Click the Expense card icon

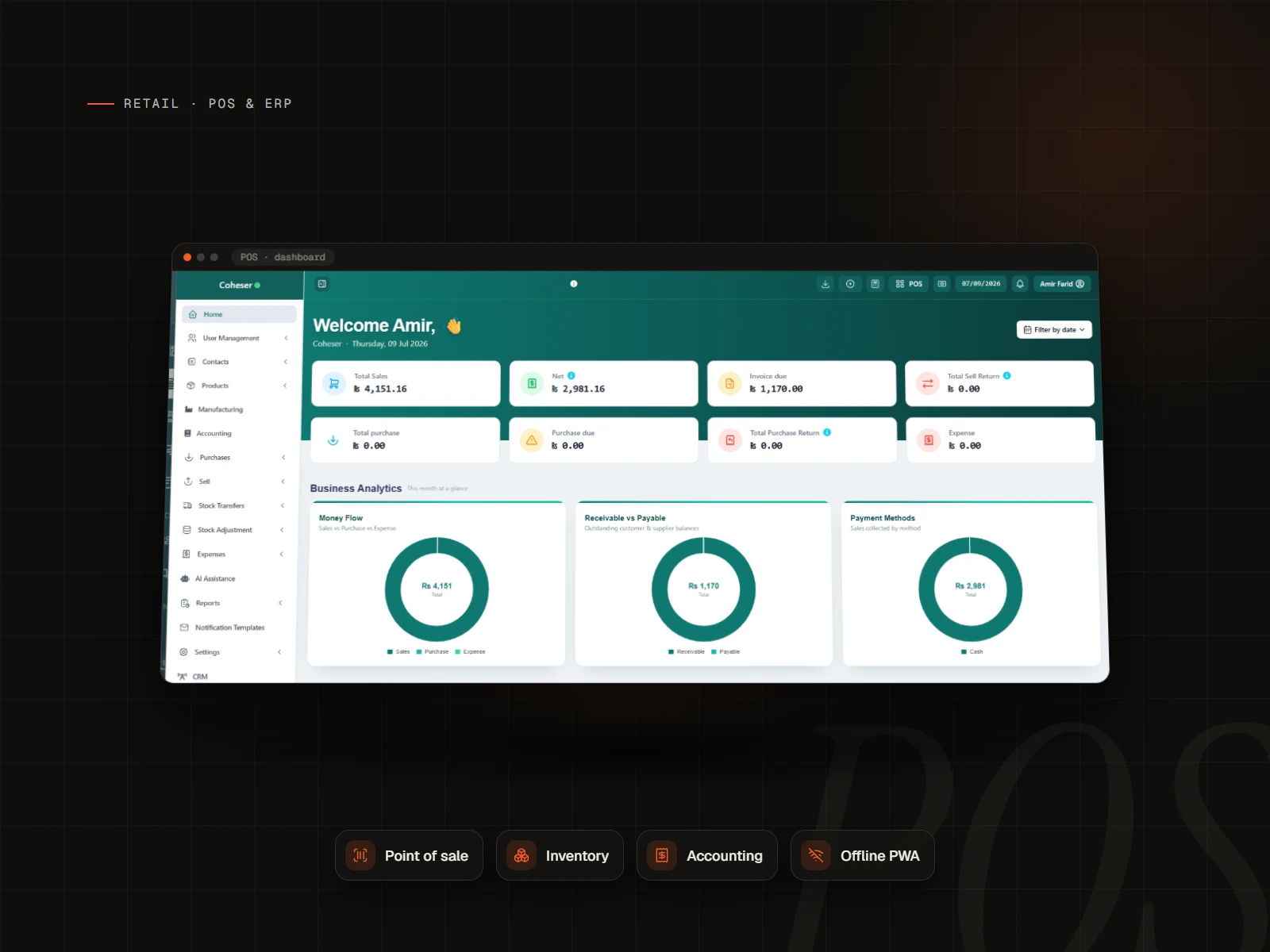click(929, 440)
